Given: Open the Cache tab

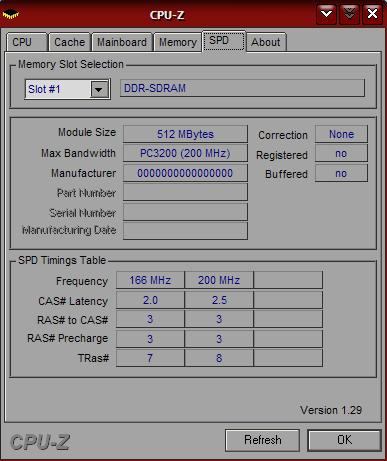Looking at the screenshot, I should coord(70,42).
